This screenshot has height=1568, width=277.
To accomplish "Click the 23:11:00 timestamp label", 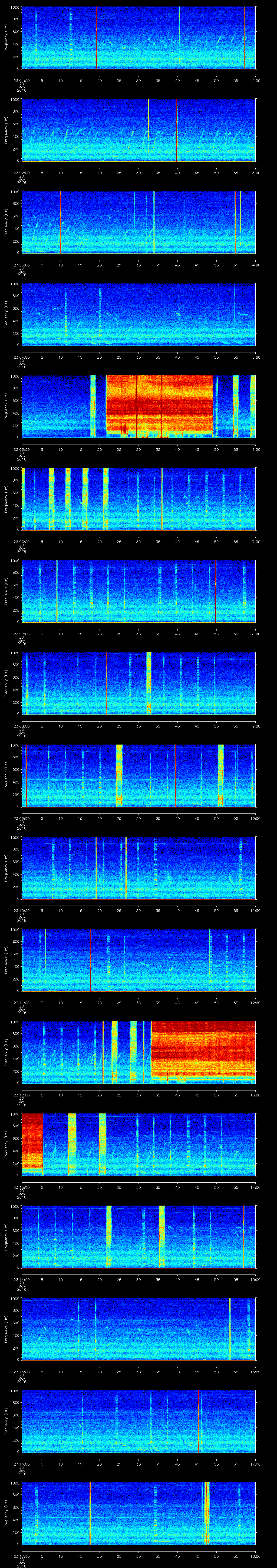I will click(x=21, y=1003).
